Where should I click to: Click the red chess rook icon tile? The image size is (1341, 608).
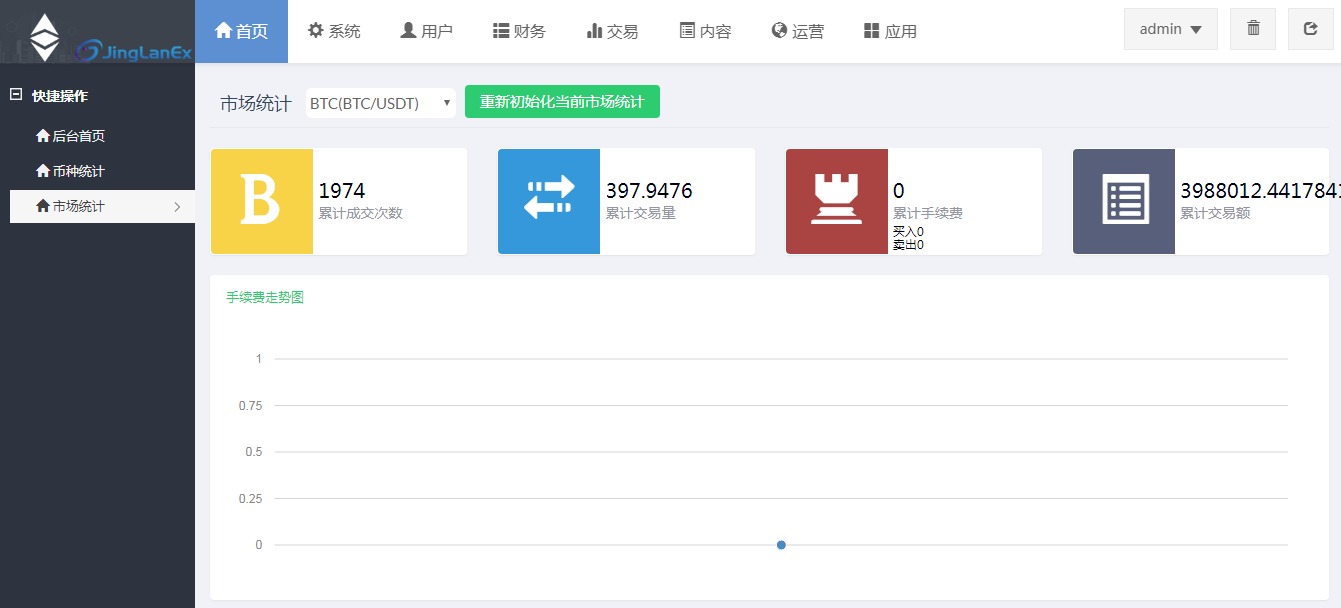click(836, 201)
